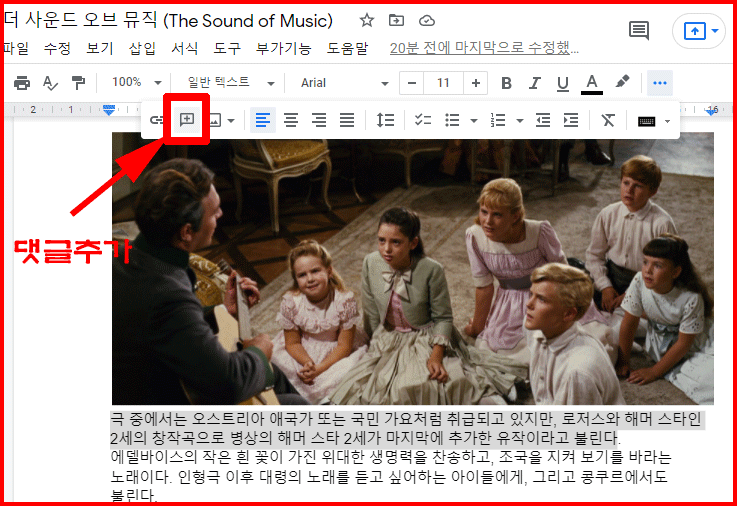Click the highlighted paragraph starting 극 중에서는
This screenshot has width=737, height=506.
coord(407,428)
